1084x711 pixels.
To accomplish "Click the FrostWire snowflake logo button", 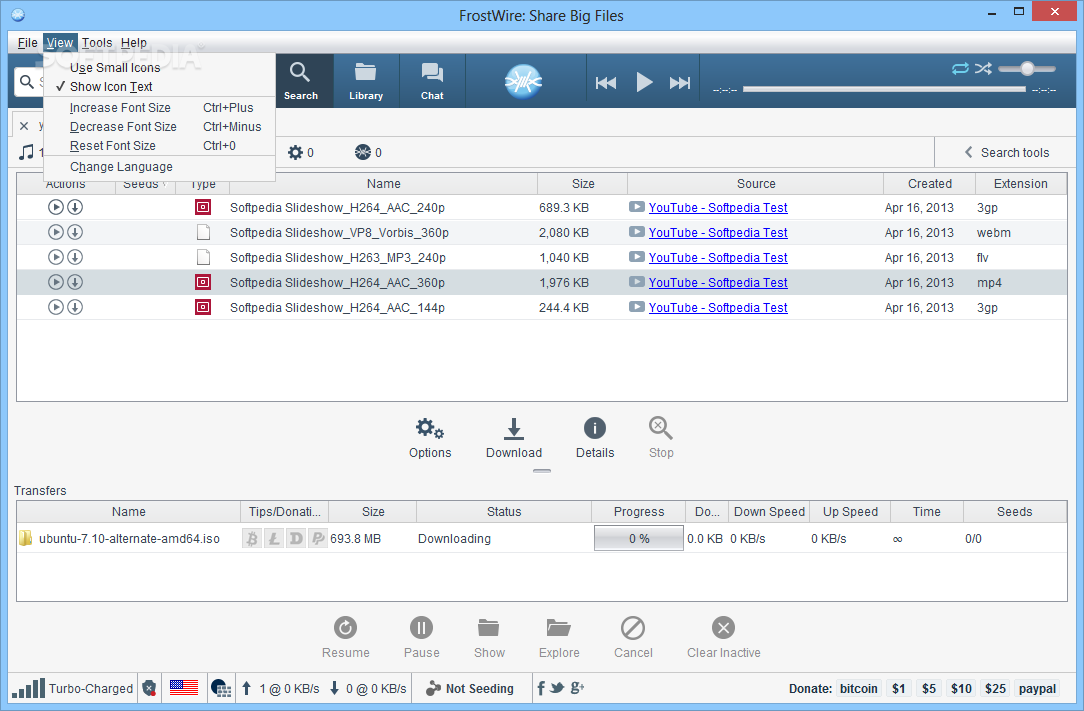I will point(523,82).
